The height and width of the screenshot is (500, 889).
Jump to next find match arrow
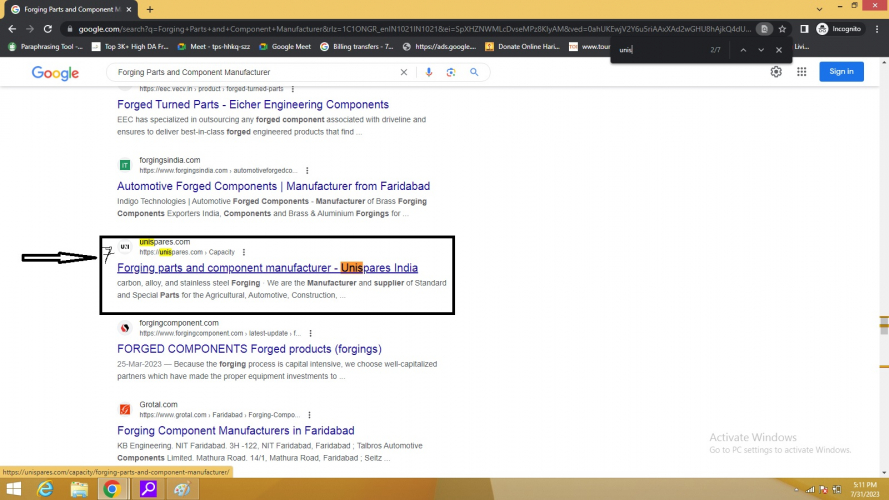pos(761,50)
